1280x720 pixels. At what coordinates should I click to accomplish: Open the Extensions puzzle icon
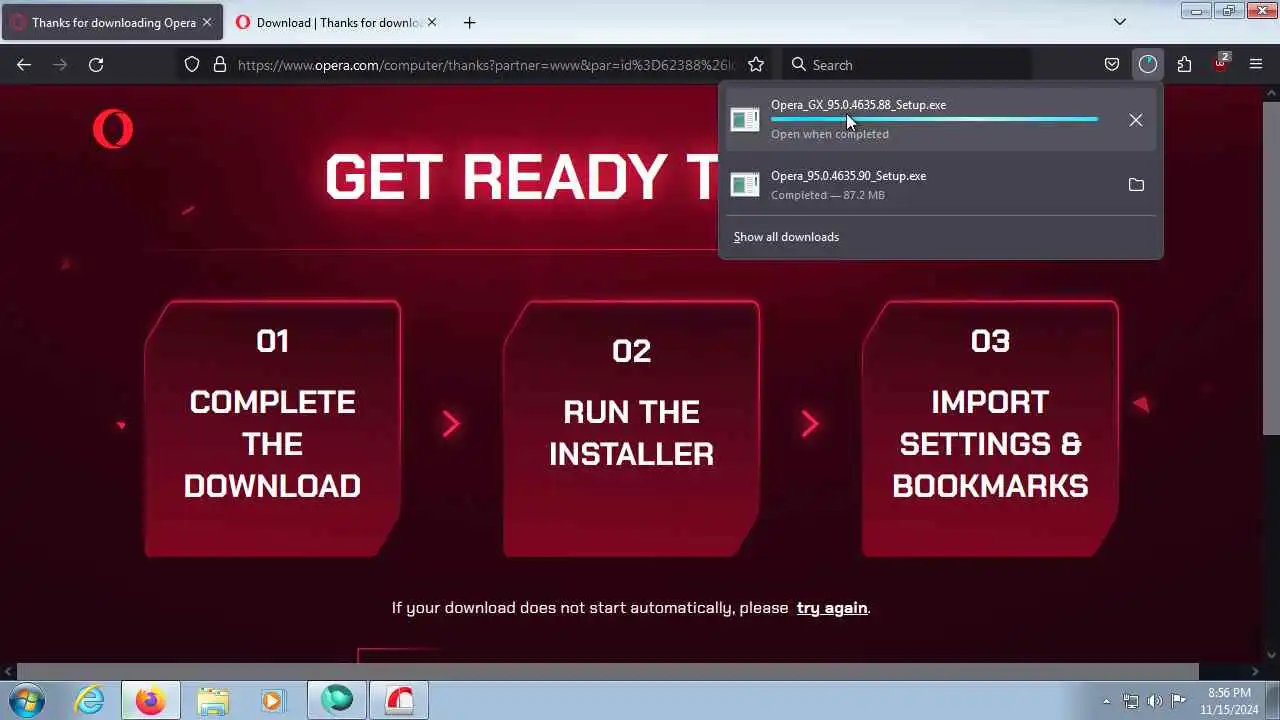1184,64
